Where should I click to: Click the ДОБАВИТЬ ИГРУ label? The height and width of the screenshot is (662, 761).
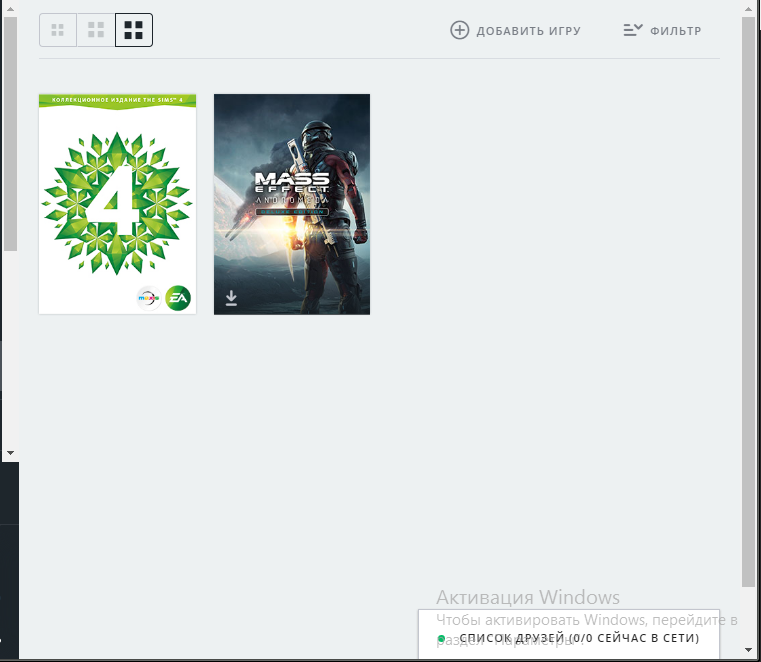point(529,31)
